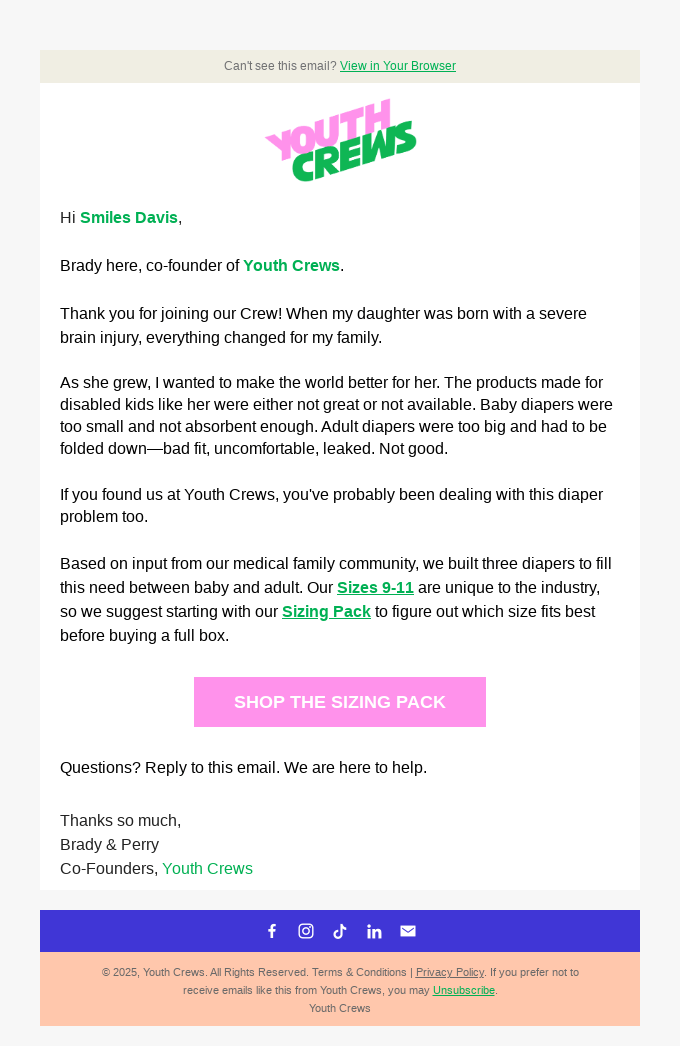Click Youth Crews link in the signature
The image size is (680, 1046).
point(207,868)
